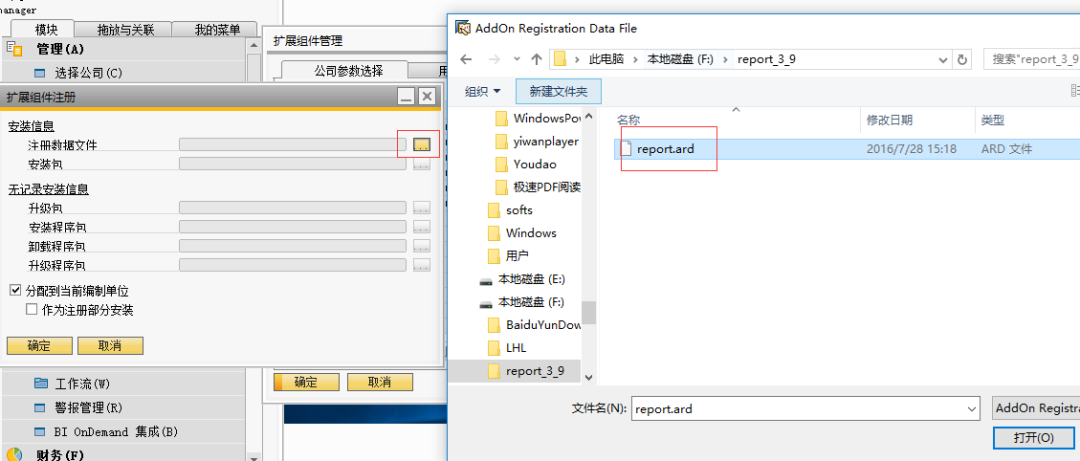Select report_3_9 folder in tree
Image resolution: width=1080 pixels, height=461 pixels.
(526, 371)
